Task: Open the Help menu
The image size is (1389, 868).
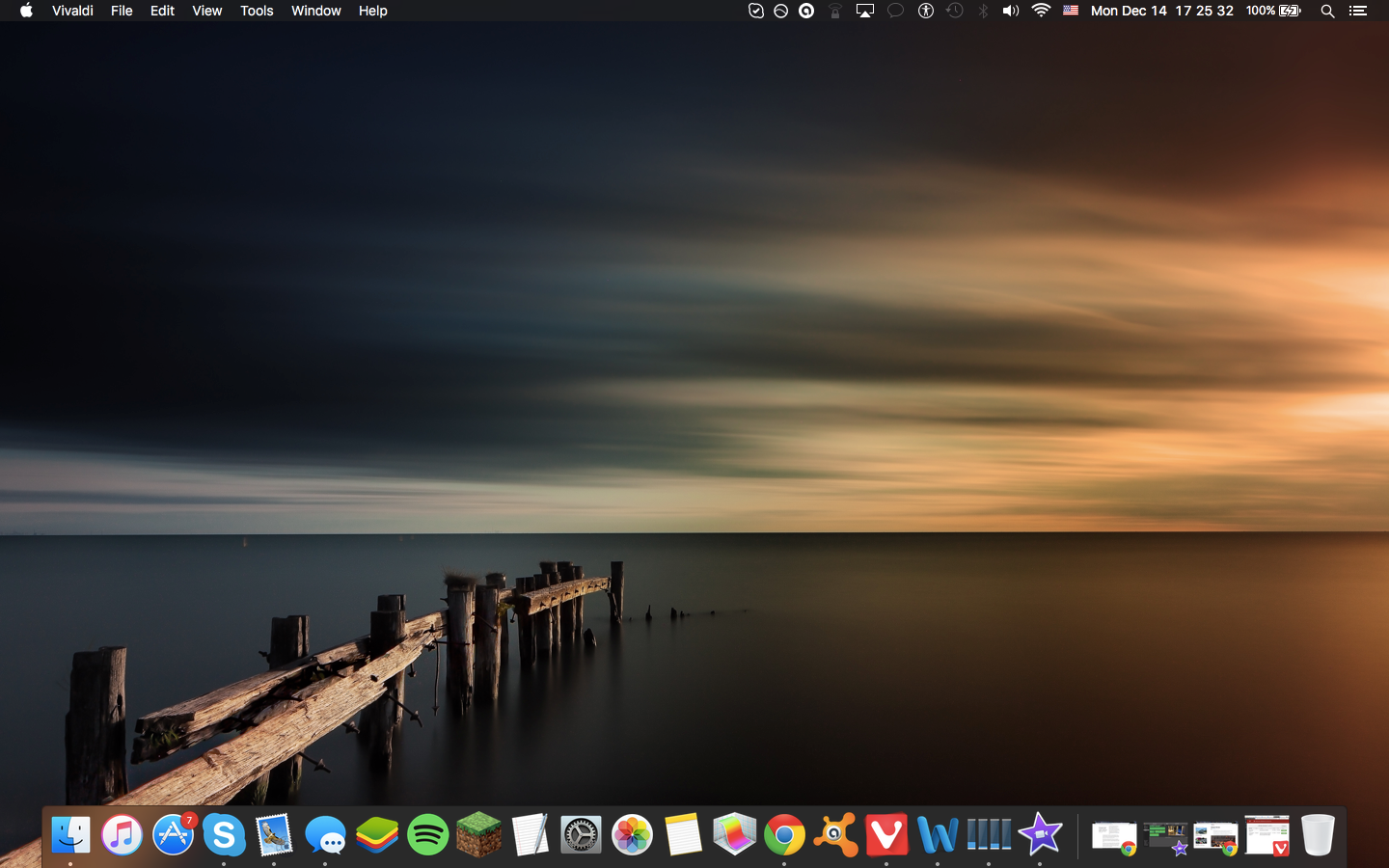Action: (x=372, y=11)
